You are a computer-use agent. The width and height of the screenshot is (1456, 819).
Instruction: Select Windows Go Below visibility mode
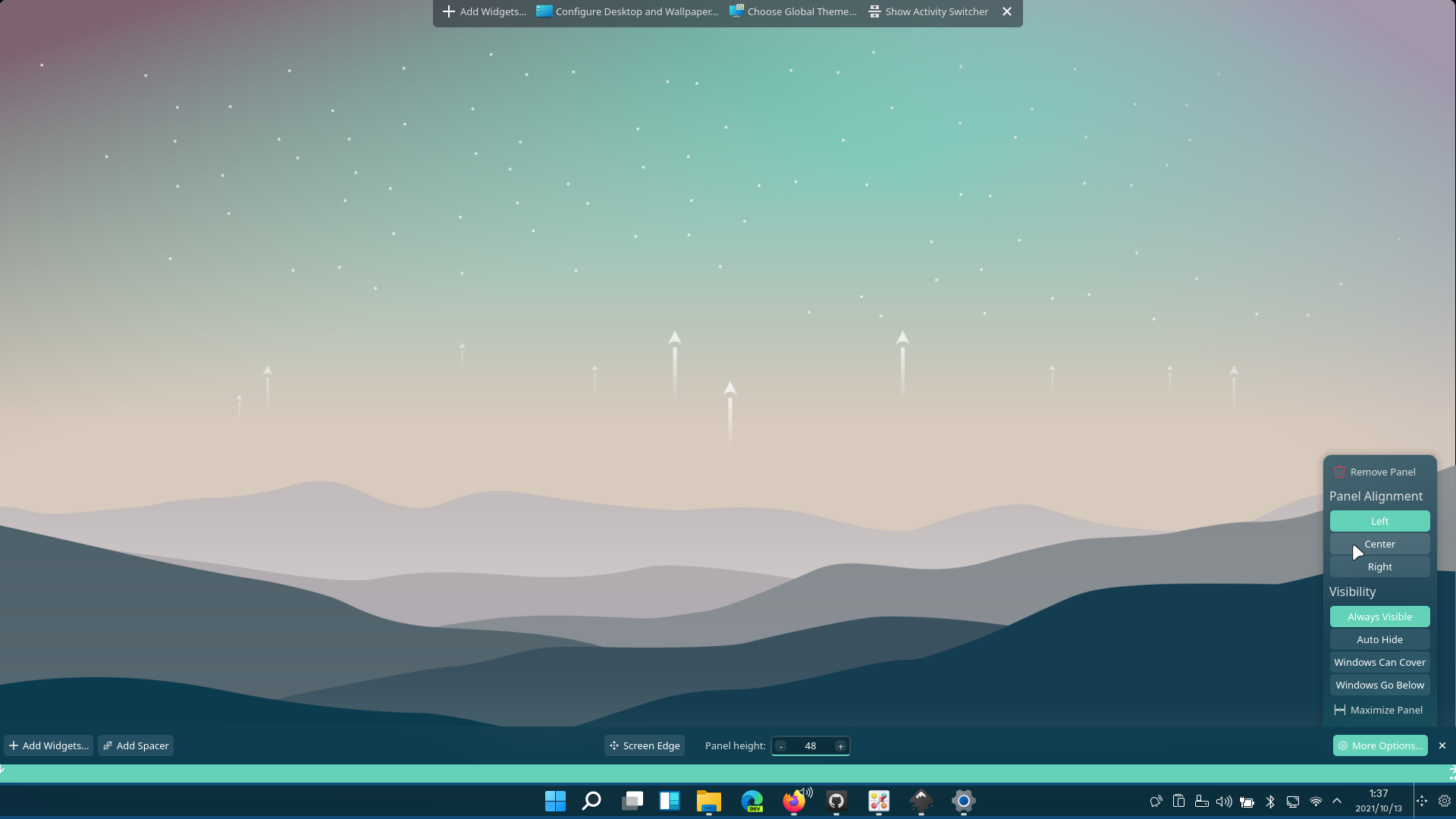[x=1379, y=685]
